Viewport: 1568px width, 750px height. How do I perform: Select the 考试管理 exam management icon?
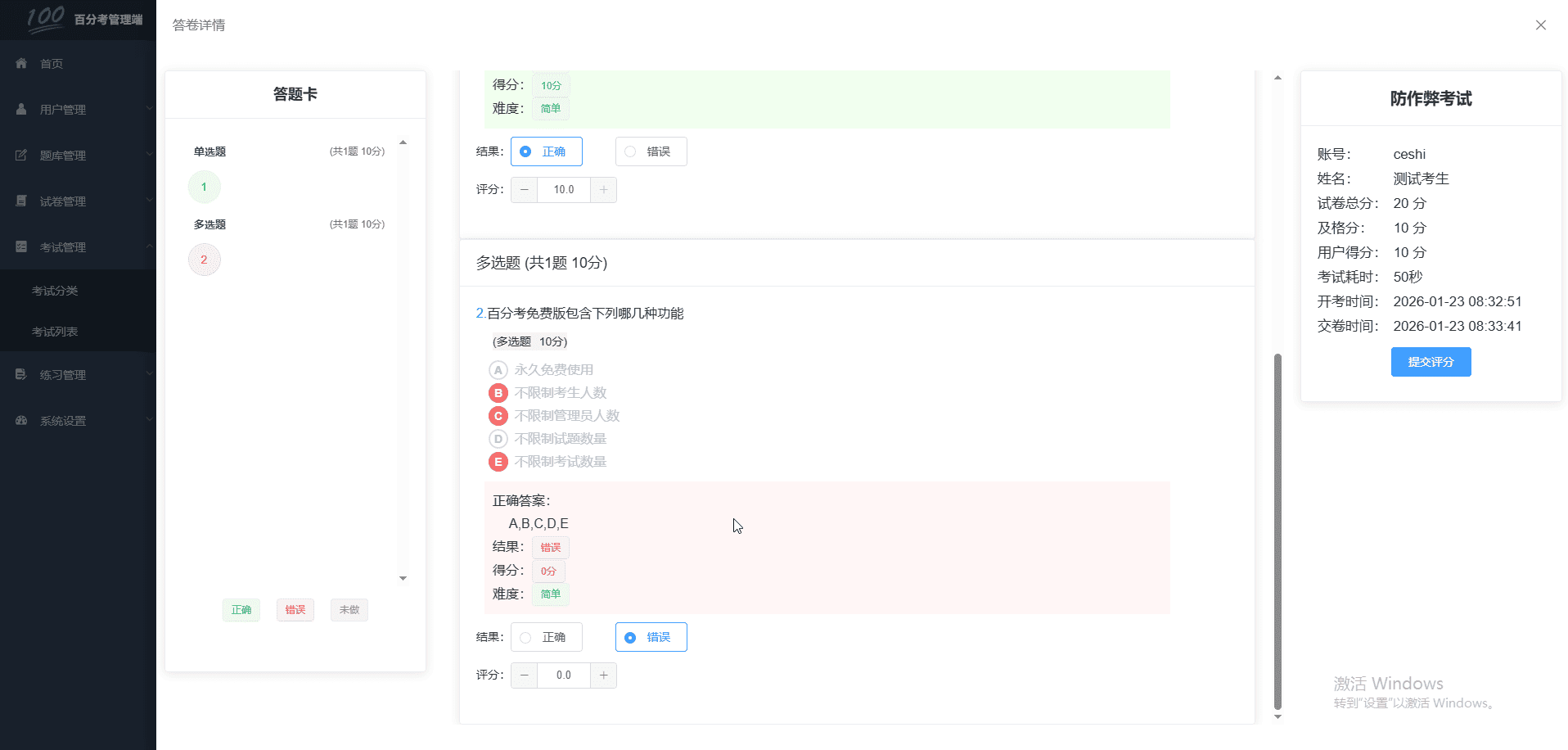(x=20, y=246)
